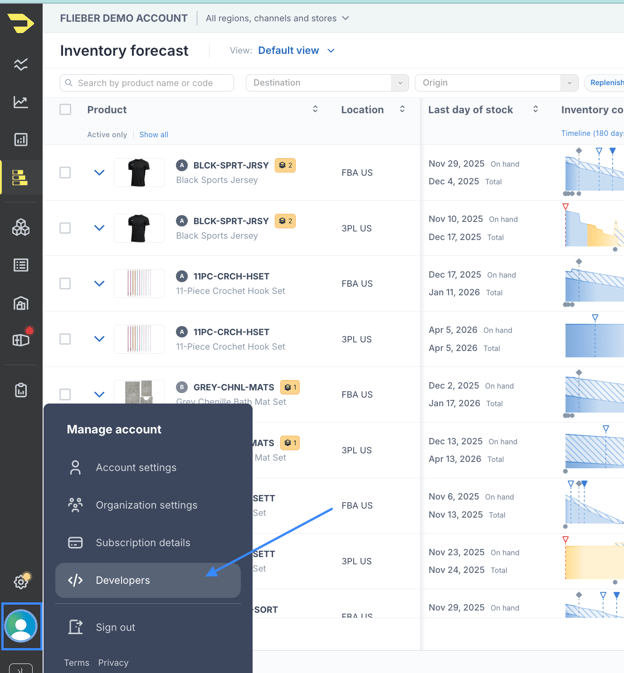
Task: Click the Privacy link
Action: point(113,663)
